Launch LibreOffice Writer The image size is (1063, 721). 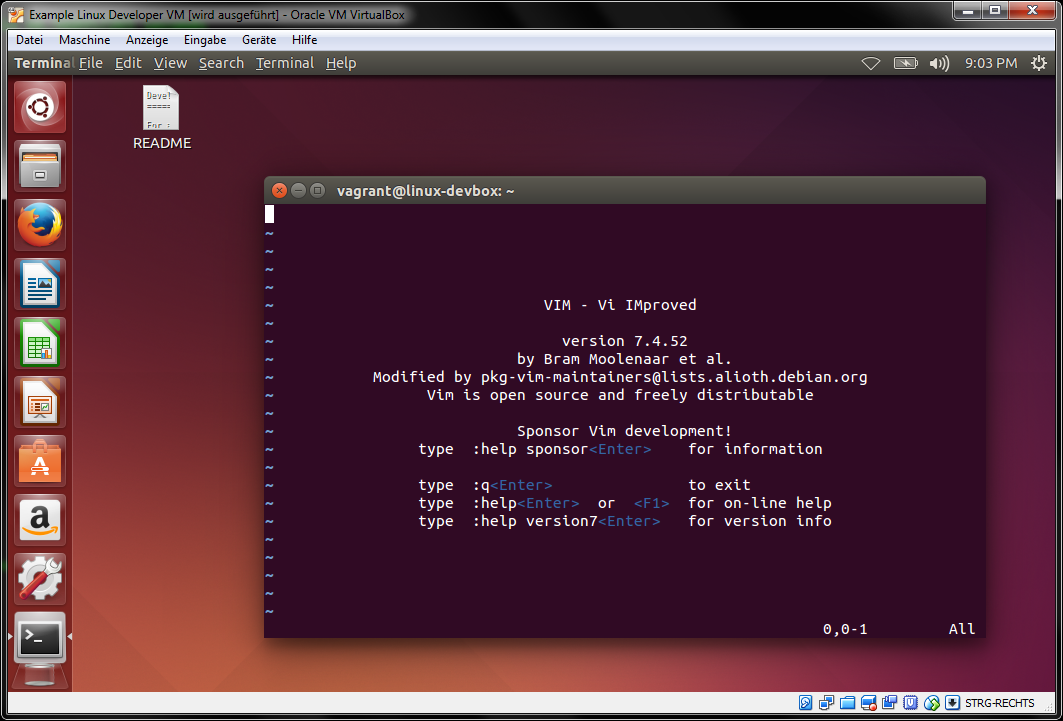[x=37, y=284]
